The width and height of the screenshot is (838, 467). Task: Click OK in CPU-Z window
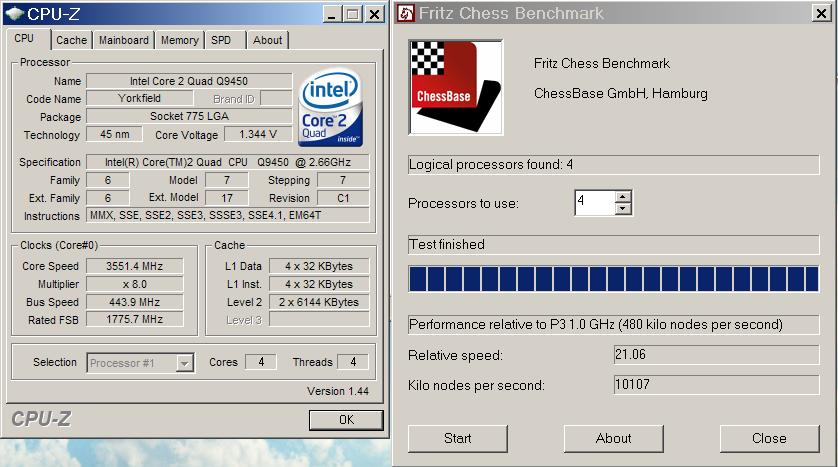[x=346, y=420]
